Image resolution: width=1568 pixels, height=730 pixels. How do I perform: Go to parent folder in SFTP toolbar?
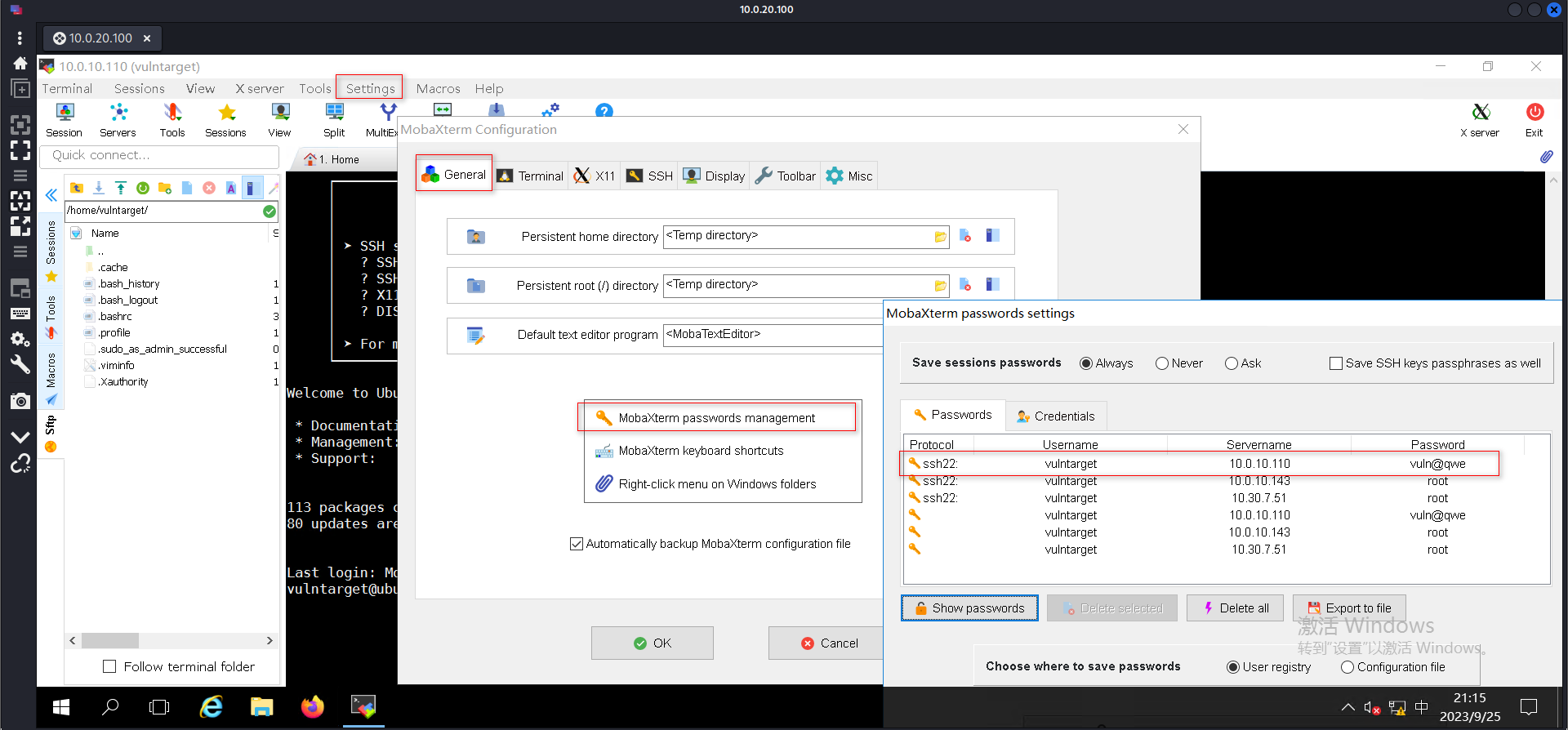pos(77,188)
